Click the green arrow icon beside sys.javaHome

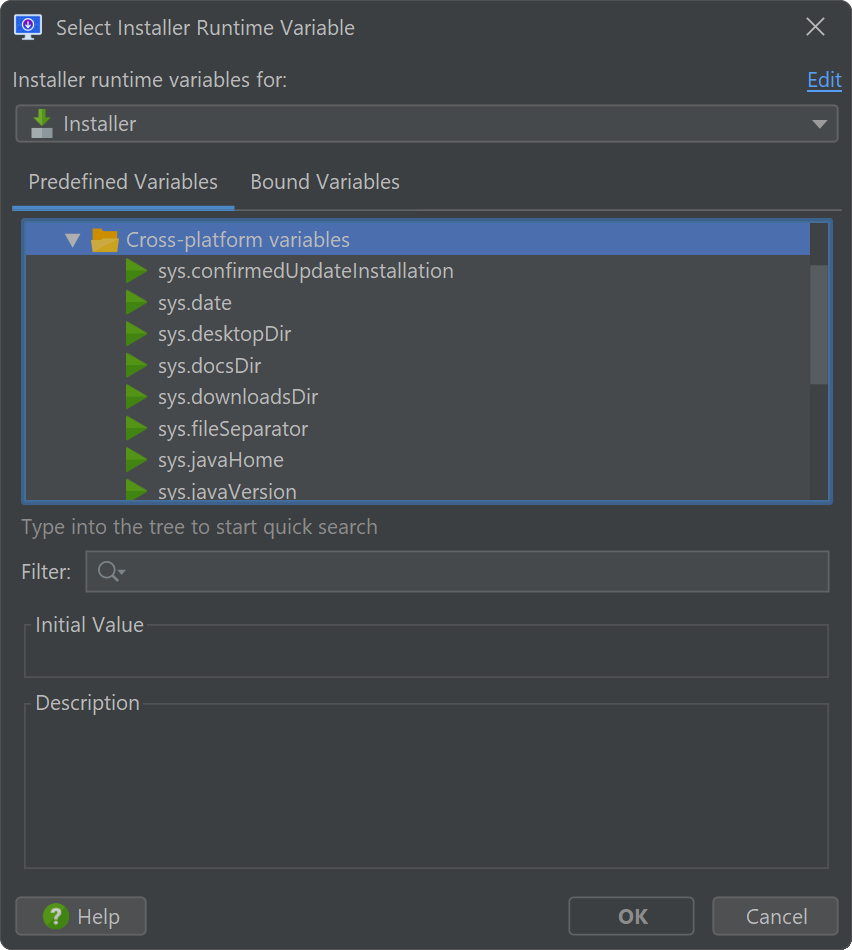[x=136, y=460]
